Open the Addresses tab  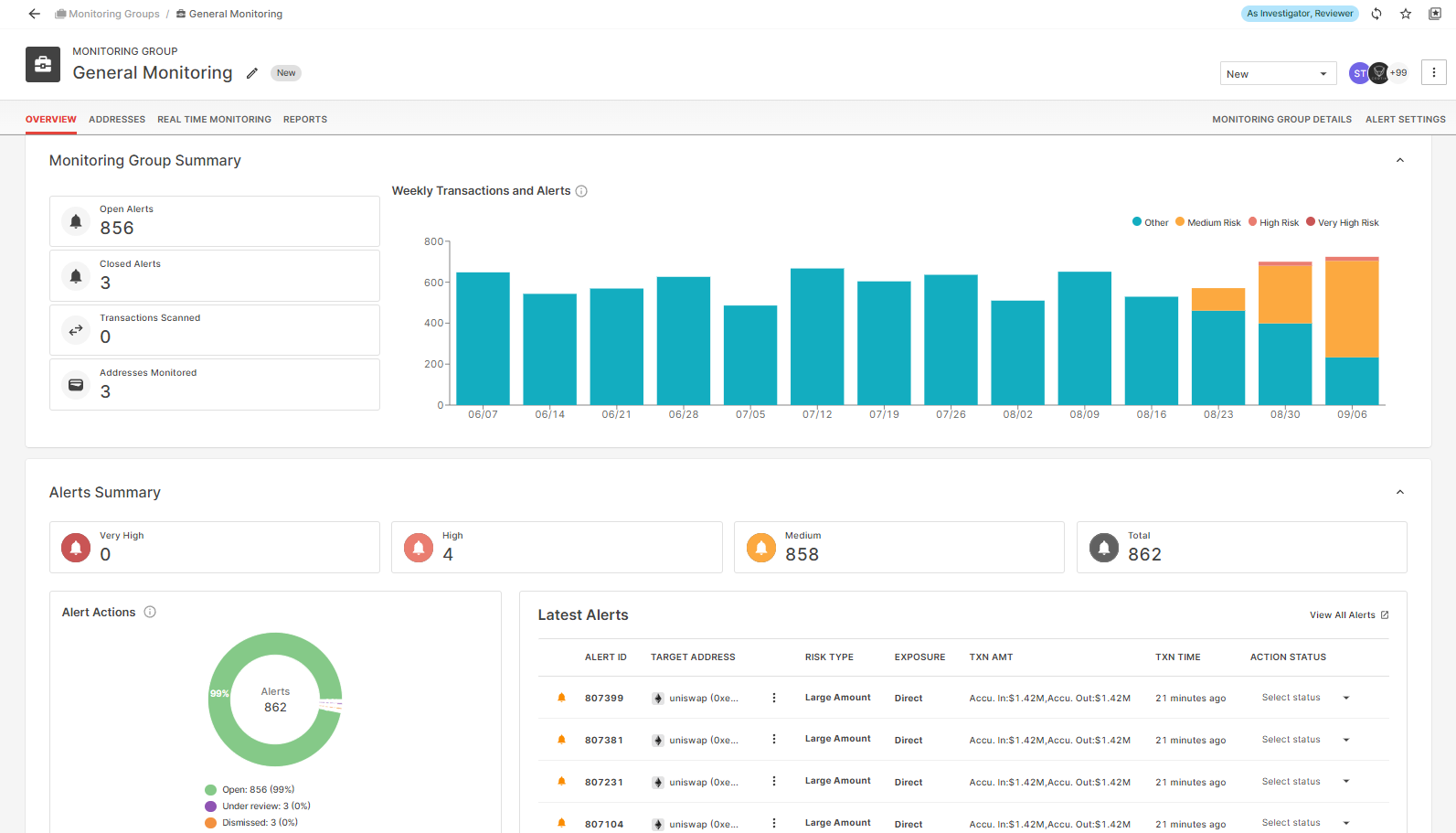click(x=117, y=120)
